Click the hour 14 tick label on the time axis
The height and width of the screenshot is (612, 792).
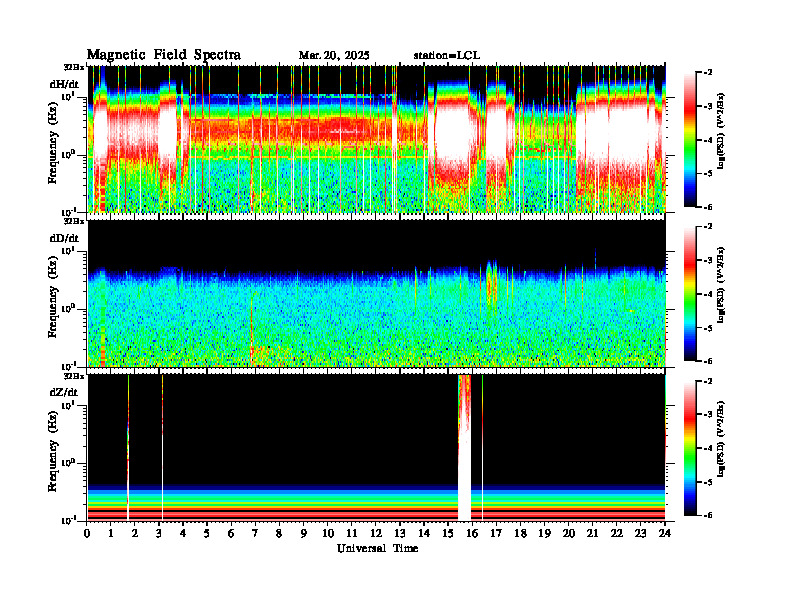424,534
